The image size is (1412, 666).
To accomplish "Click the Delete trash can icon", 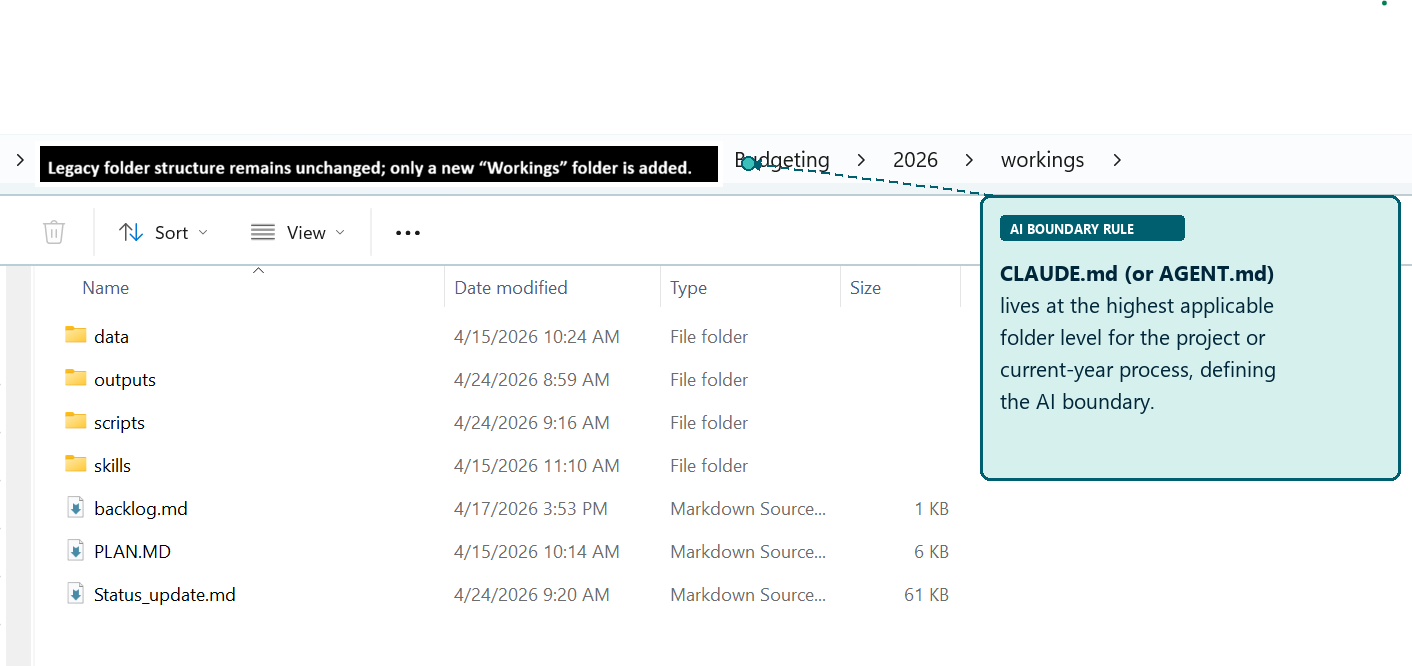I will tap(54, 232).
